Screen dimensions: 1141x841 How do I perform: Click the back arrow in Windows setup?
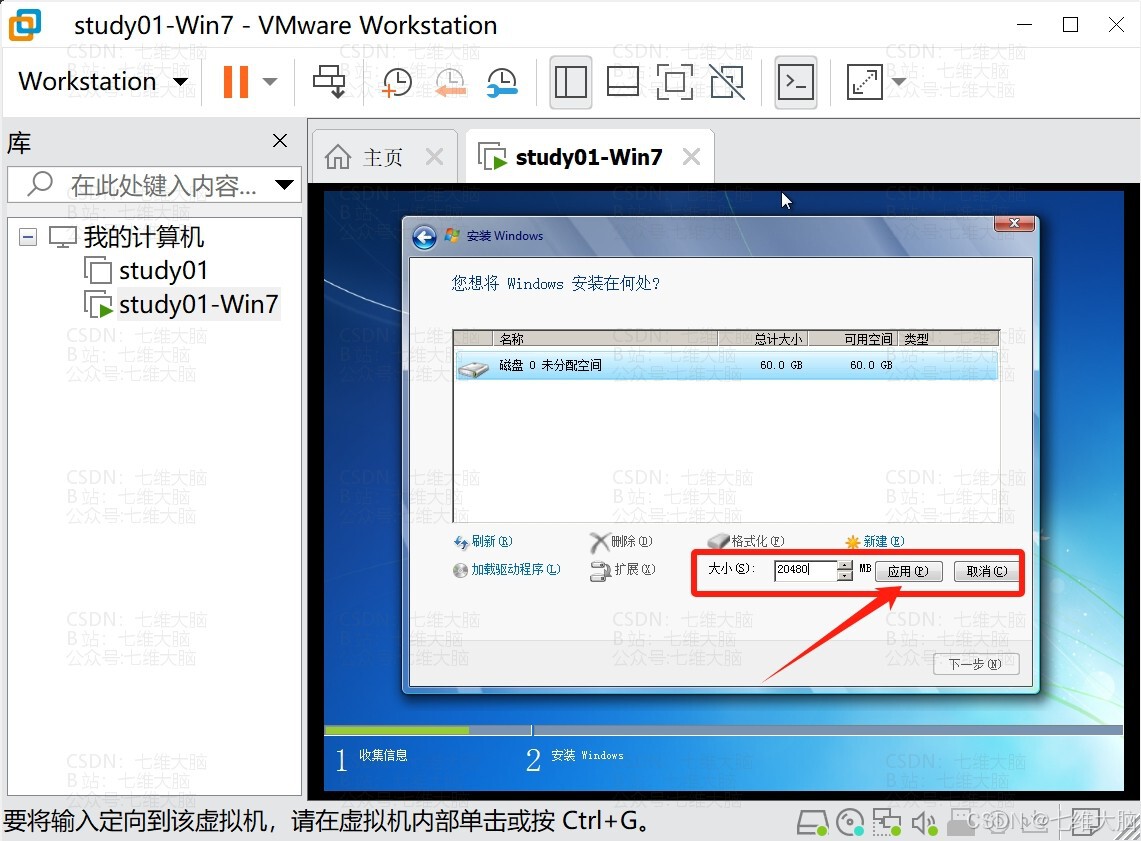click(424, 236)
